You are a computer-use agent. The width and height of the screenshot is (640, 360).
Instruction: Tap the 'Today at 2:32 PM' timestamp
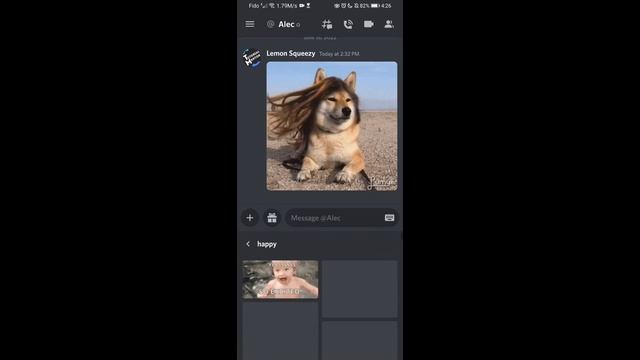339,53
